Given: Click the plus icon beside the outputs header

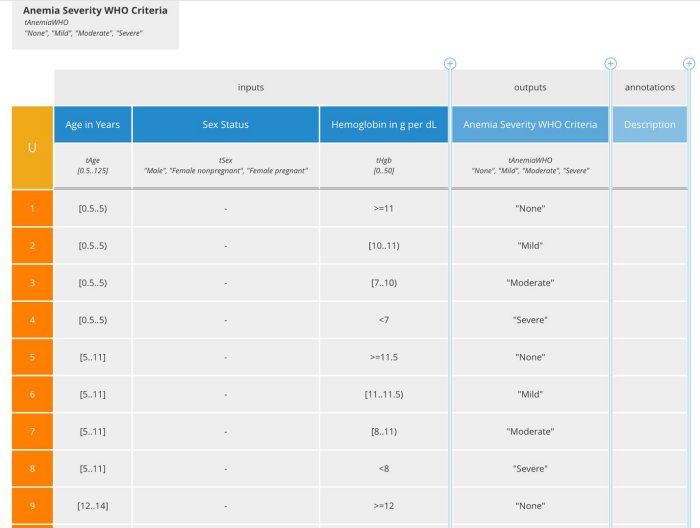Looking at the screenshot, I should pos(610,64).
